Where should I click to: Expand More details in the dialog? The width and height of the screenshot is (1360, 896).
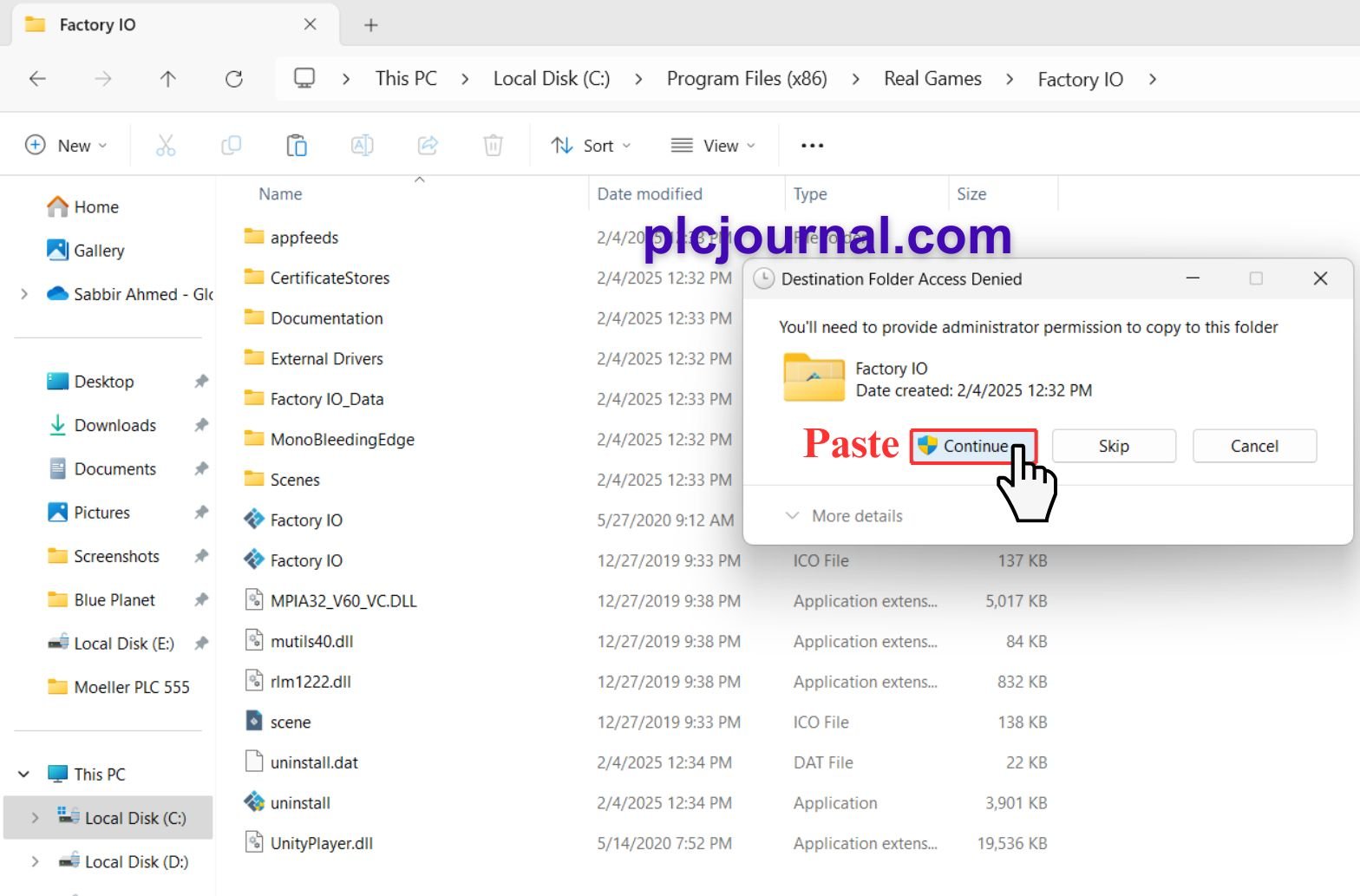[844, 516]
